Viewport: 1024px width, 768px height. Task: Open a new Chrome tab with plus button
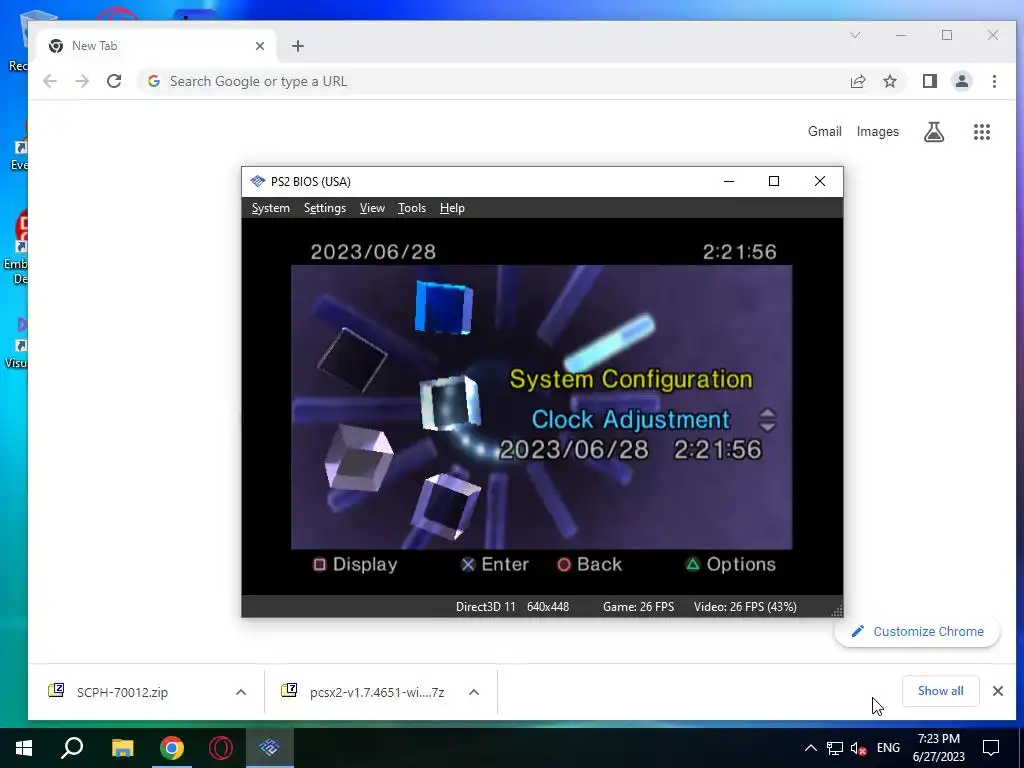pos(298,46)
